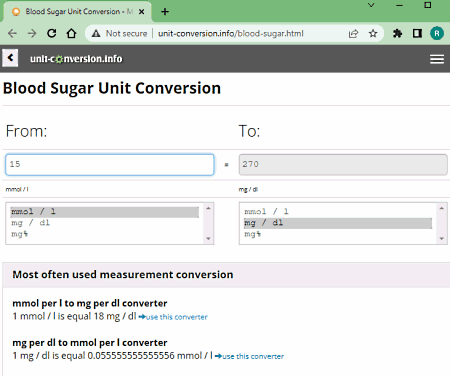
Task: Open a new browser tab
Action: (x=165, y=12)
